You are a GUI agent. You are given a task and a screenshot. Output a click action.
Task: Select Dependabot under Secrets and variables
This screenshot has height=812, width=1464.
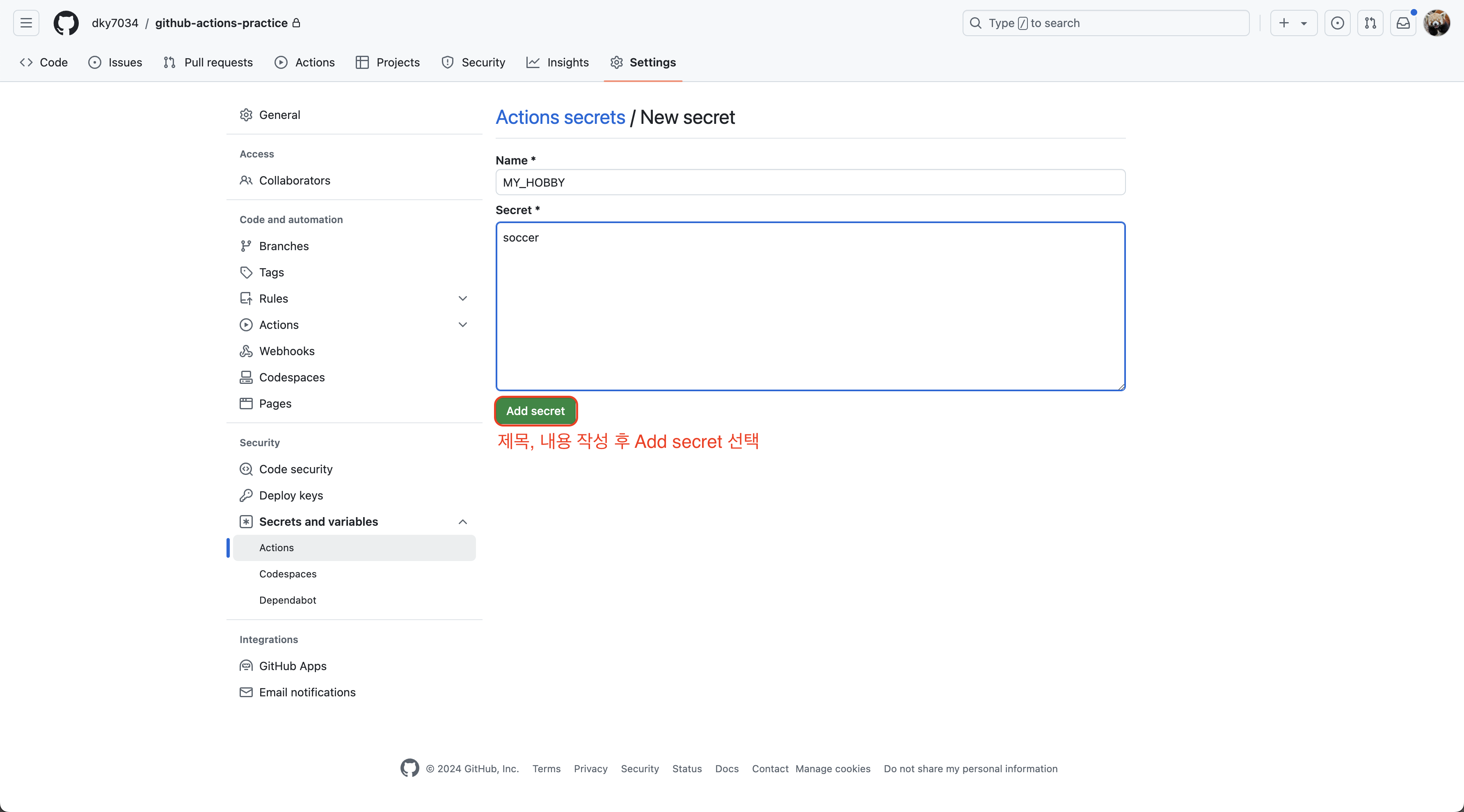click(288, 600)
